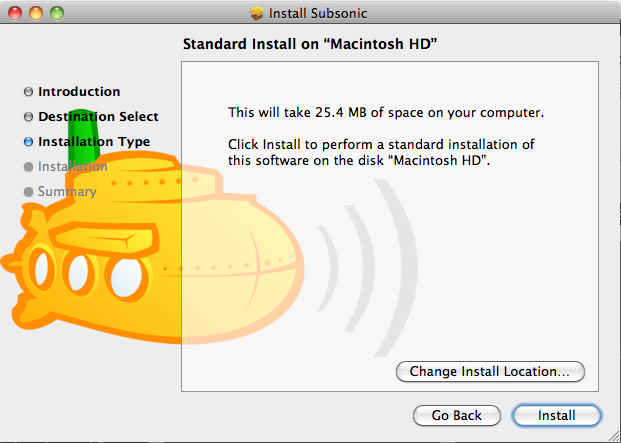
Task: Zoom the window with the green button
Action: click(55, 13)
